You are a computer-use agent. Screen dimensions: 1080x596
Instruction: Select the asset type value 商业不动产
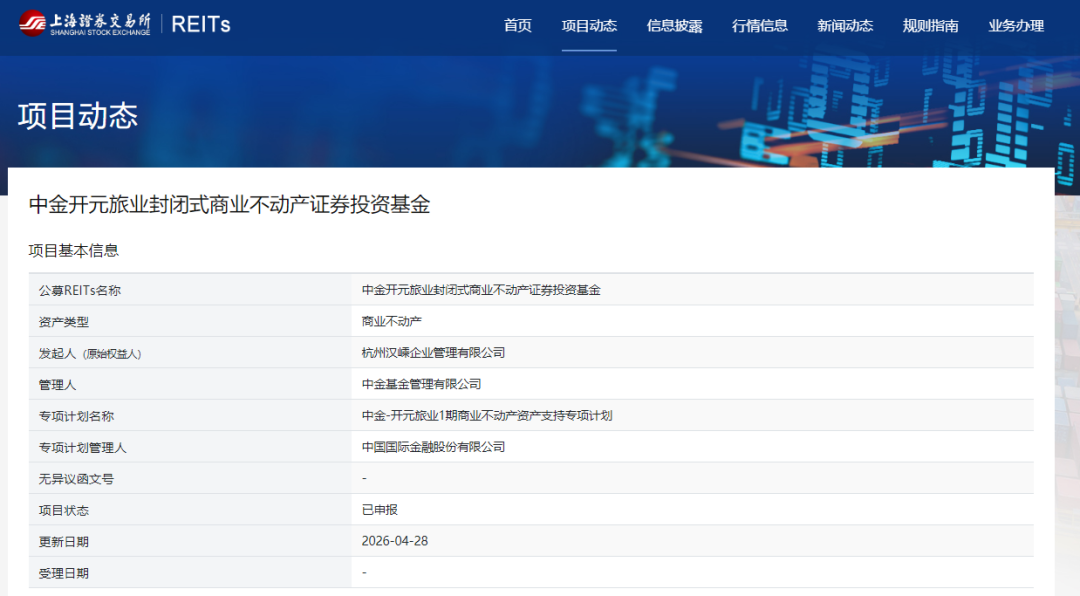[x=392, y=321]
